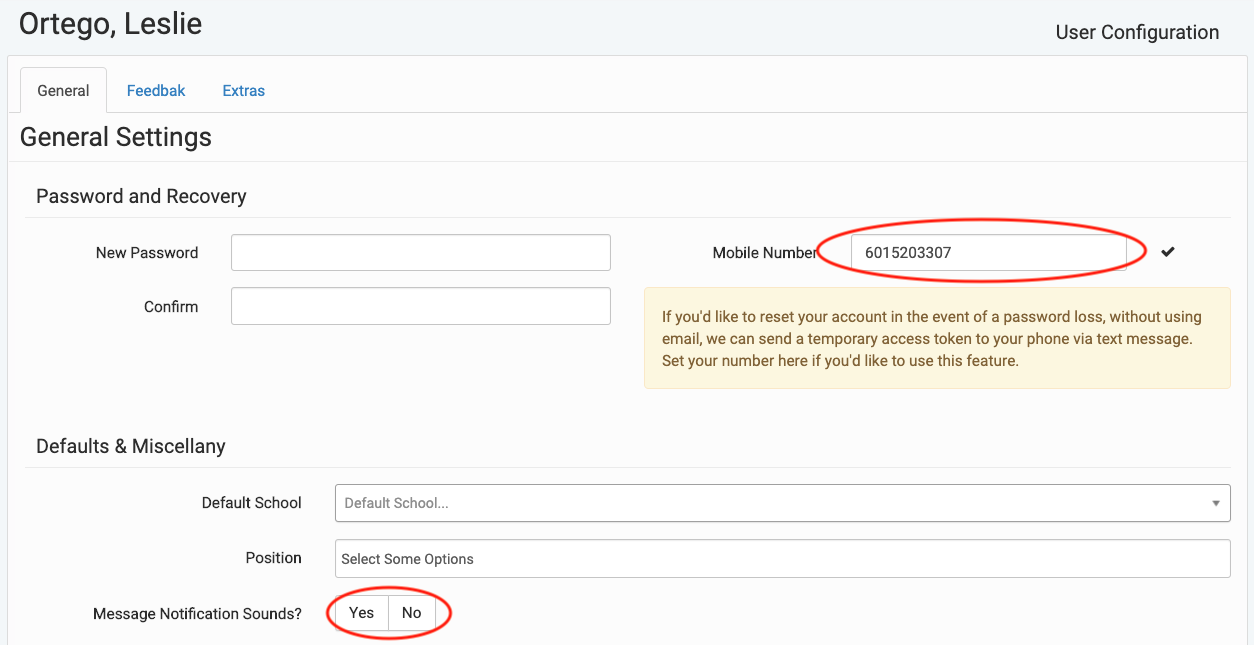
Task: Click the Position label
Action: [x=274, y=558]
